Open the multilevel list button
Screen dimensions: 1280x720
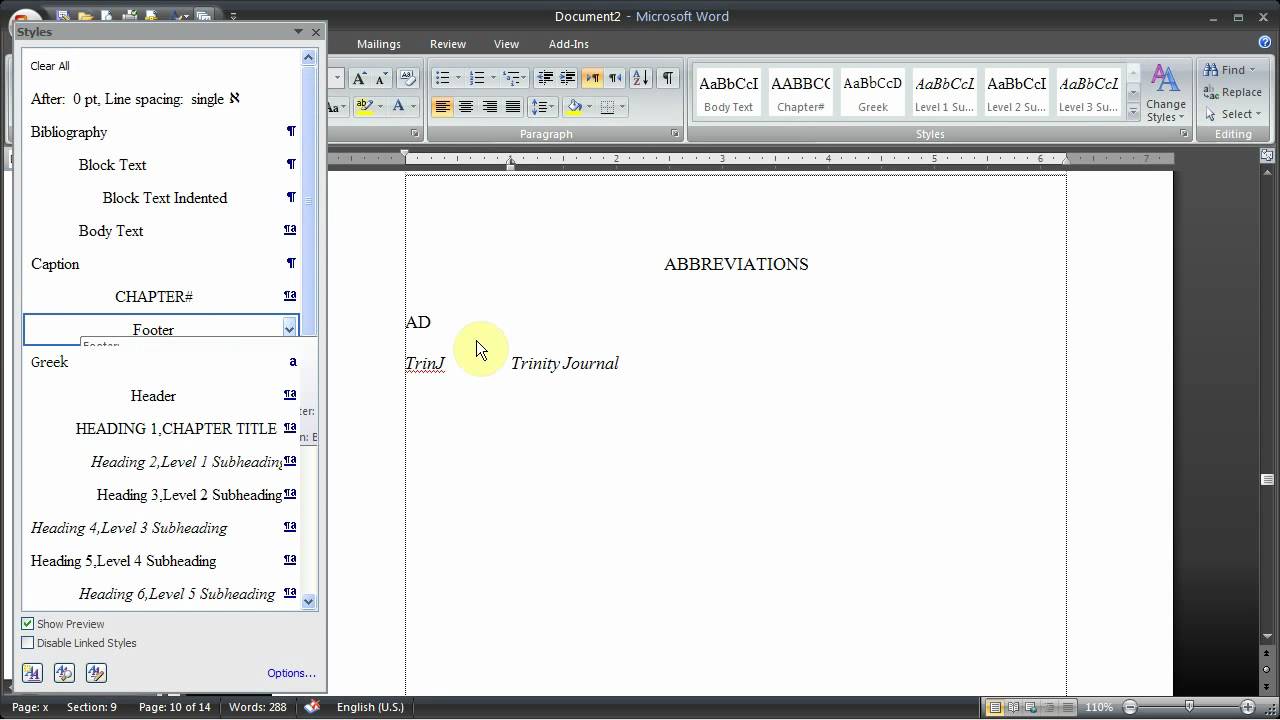[x=514, y=78]
